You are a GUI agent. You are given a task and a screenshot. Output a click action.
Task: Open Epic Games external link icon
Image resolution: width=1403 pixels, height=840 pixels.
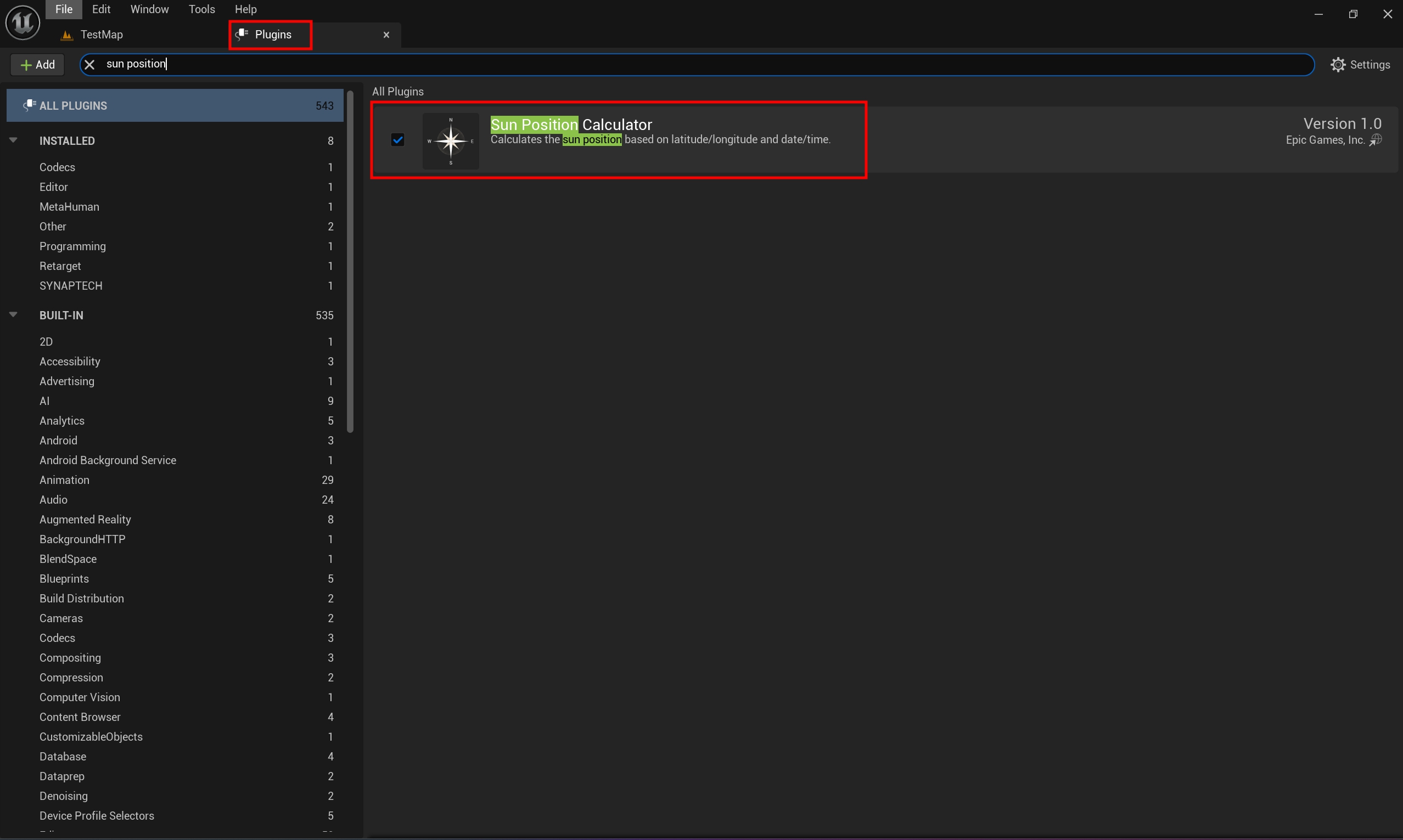pyautogui.click(x=1376, y=140)
